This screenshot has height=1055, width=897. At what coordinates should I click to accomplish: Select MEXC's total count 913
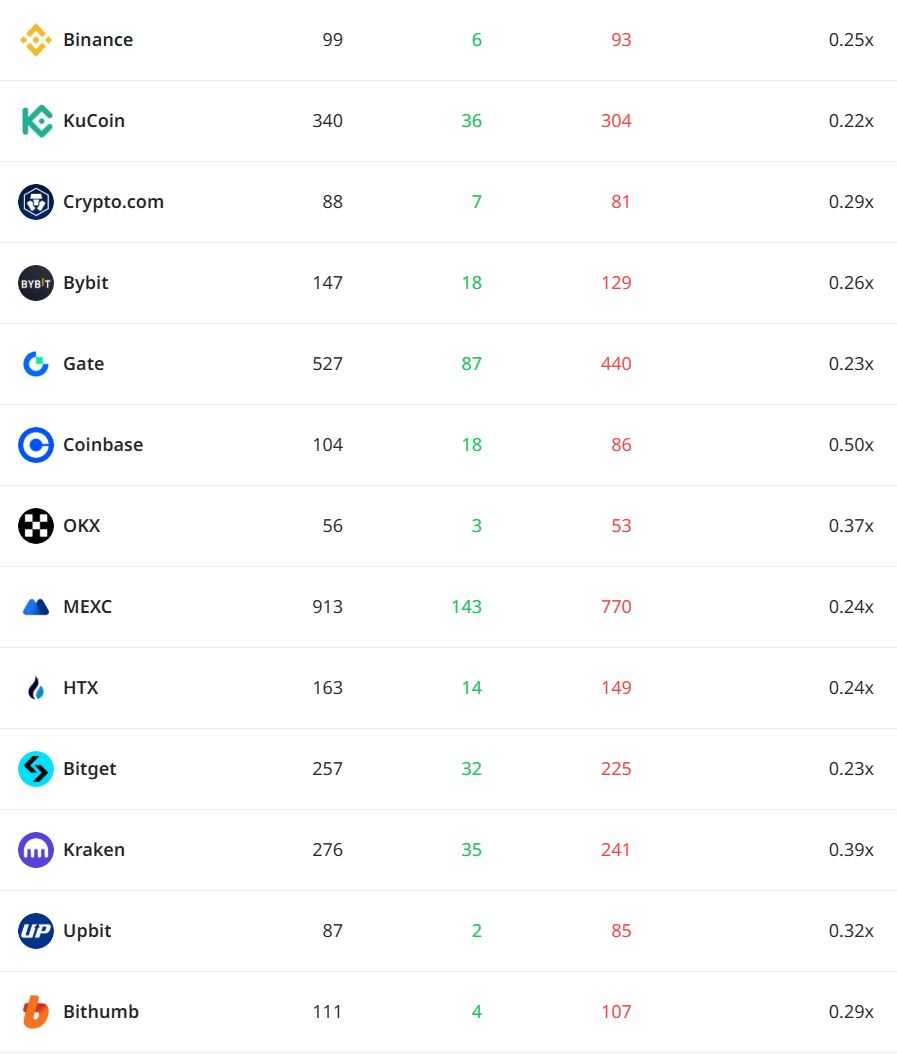327,607
